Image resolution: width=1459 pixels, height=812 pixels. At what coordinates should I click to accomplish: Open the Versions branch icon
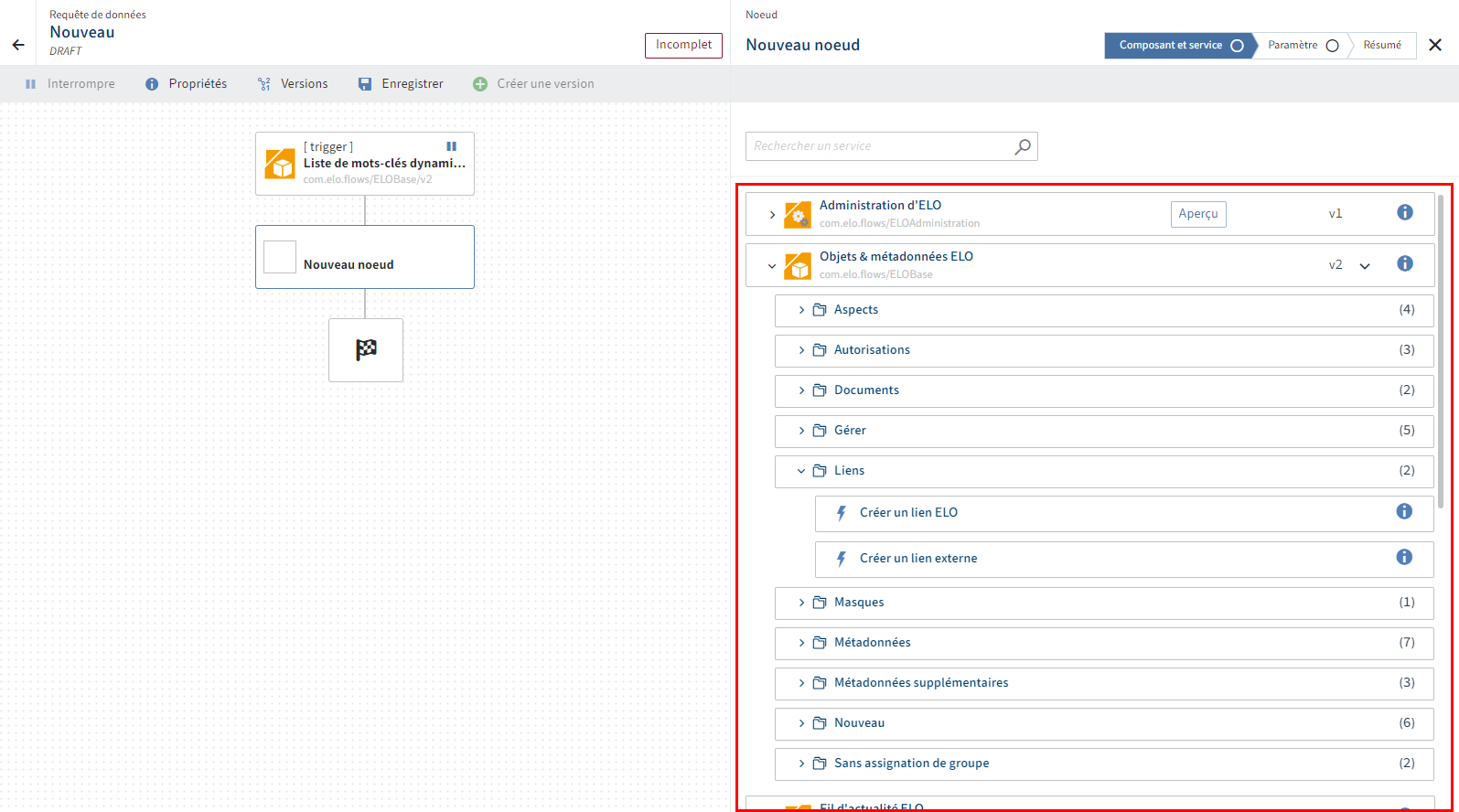click(x=264, y=84)
